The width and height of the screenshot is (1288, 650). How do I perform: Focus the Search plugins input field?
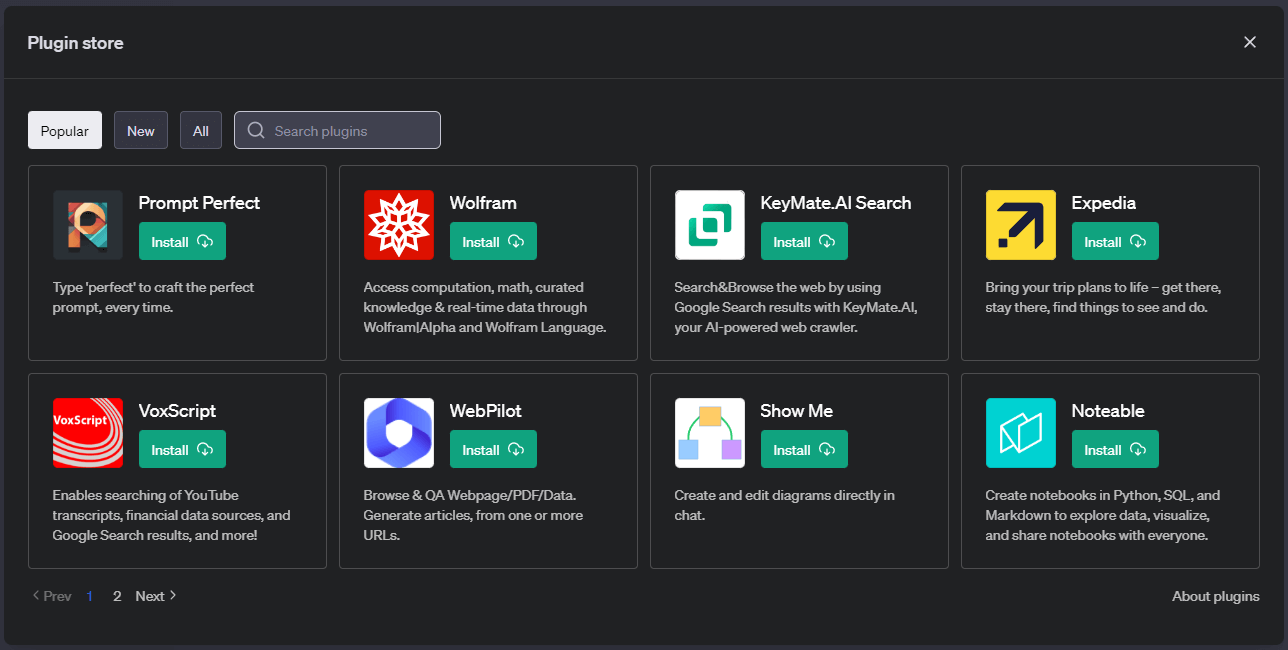coord(337,130)
